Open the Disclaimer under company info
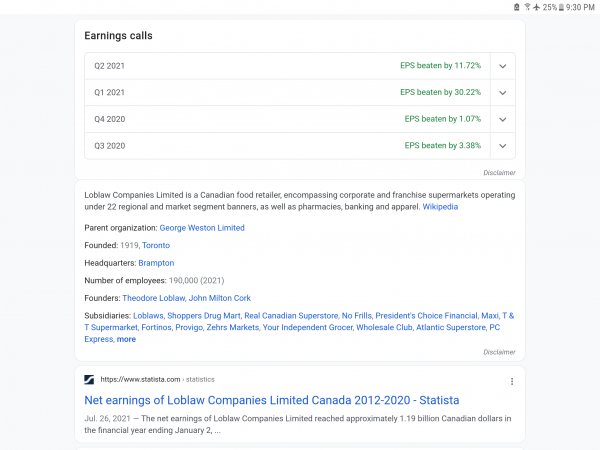The image size is (600, 450). coord(499,352)
